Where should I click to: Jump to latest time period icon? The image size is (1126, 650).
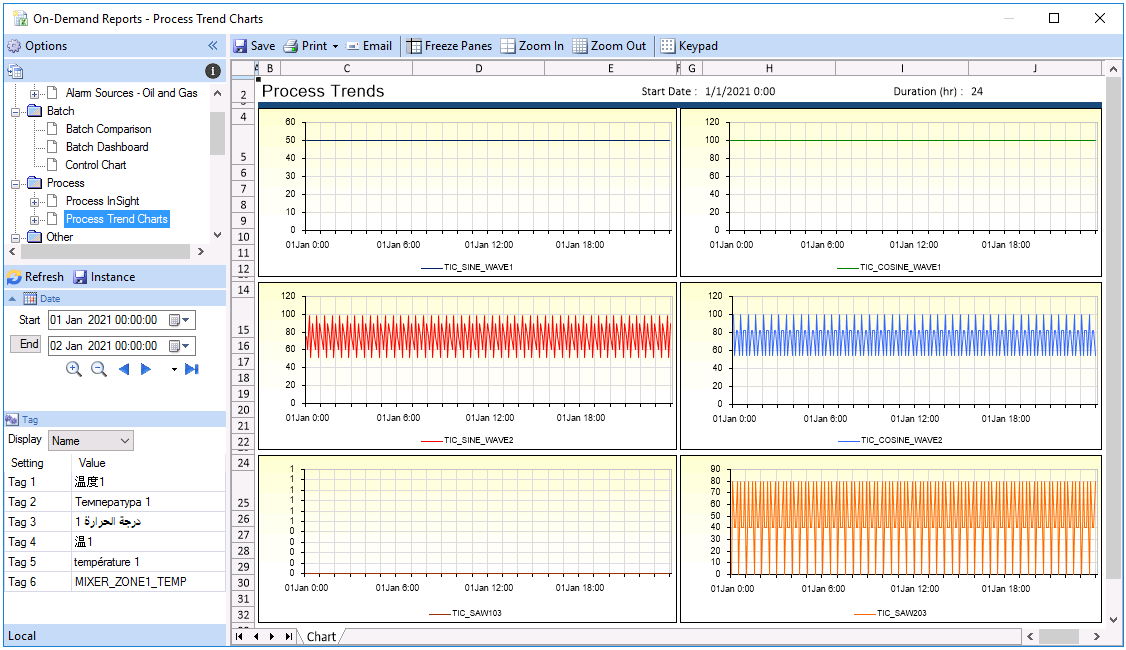[191, 369]
